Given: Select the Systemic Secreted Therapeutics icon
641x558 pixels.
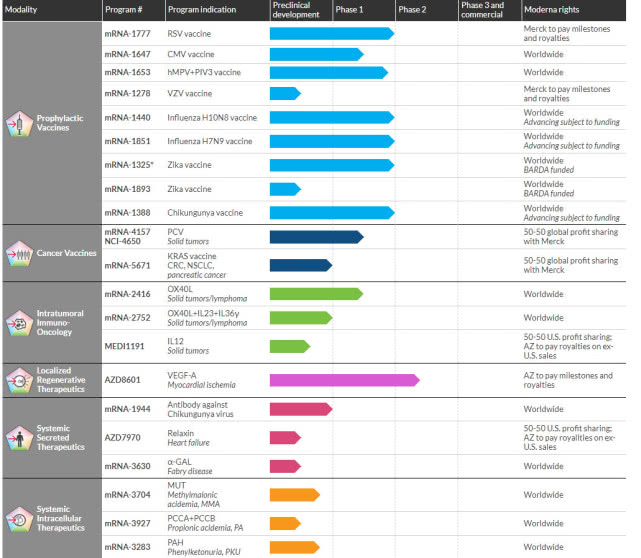Looking at the screenshot, I should coord(16,438).
